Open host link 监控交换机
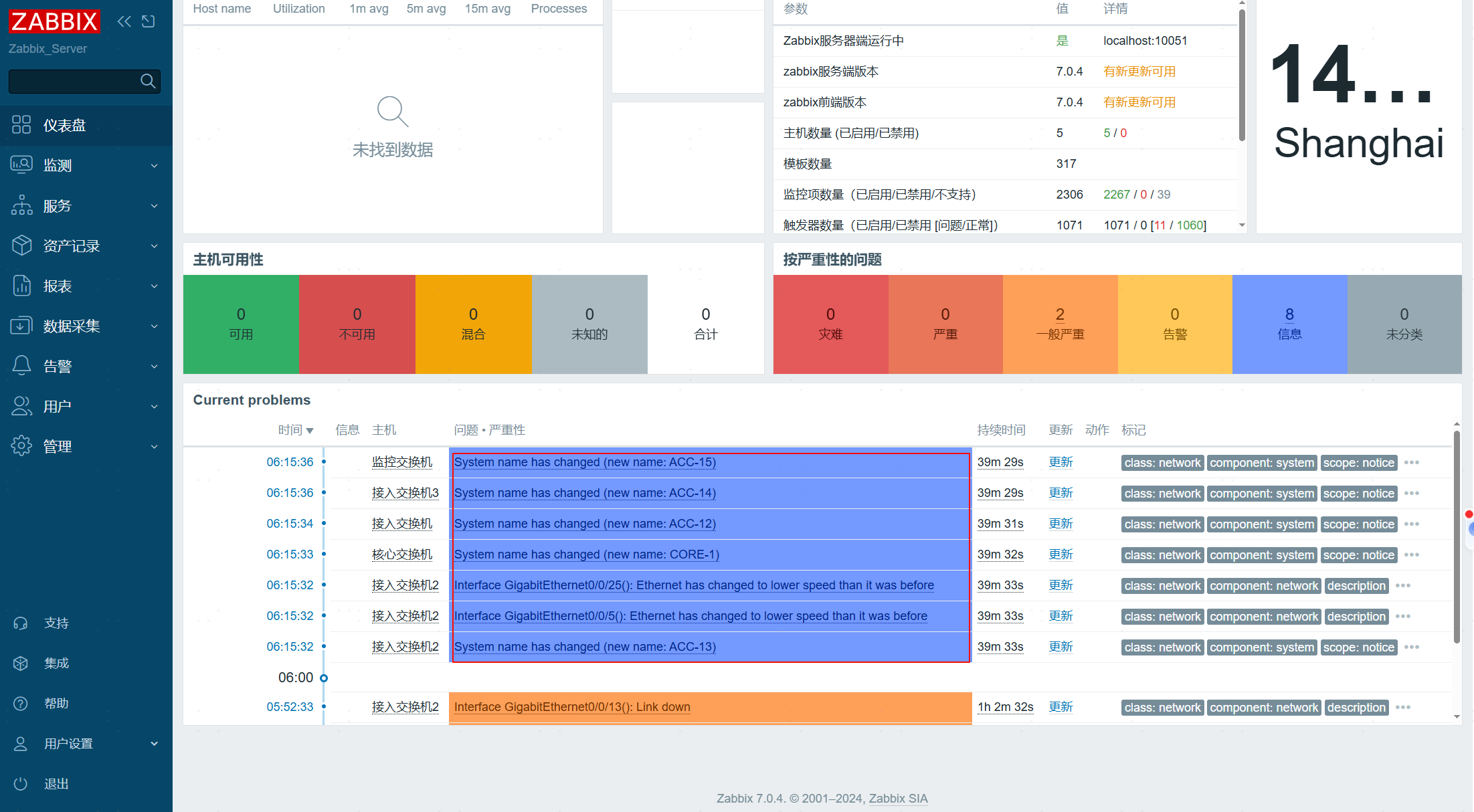The height and width of the screenshot is (812, 1474). coord(402,462)
